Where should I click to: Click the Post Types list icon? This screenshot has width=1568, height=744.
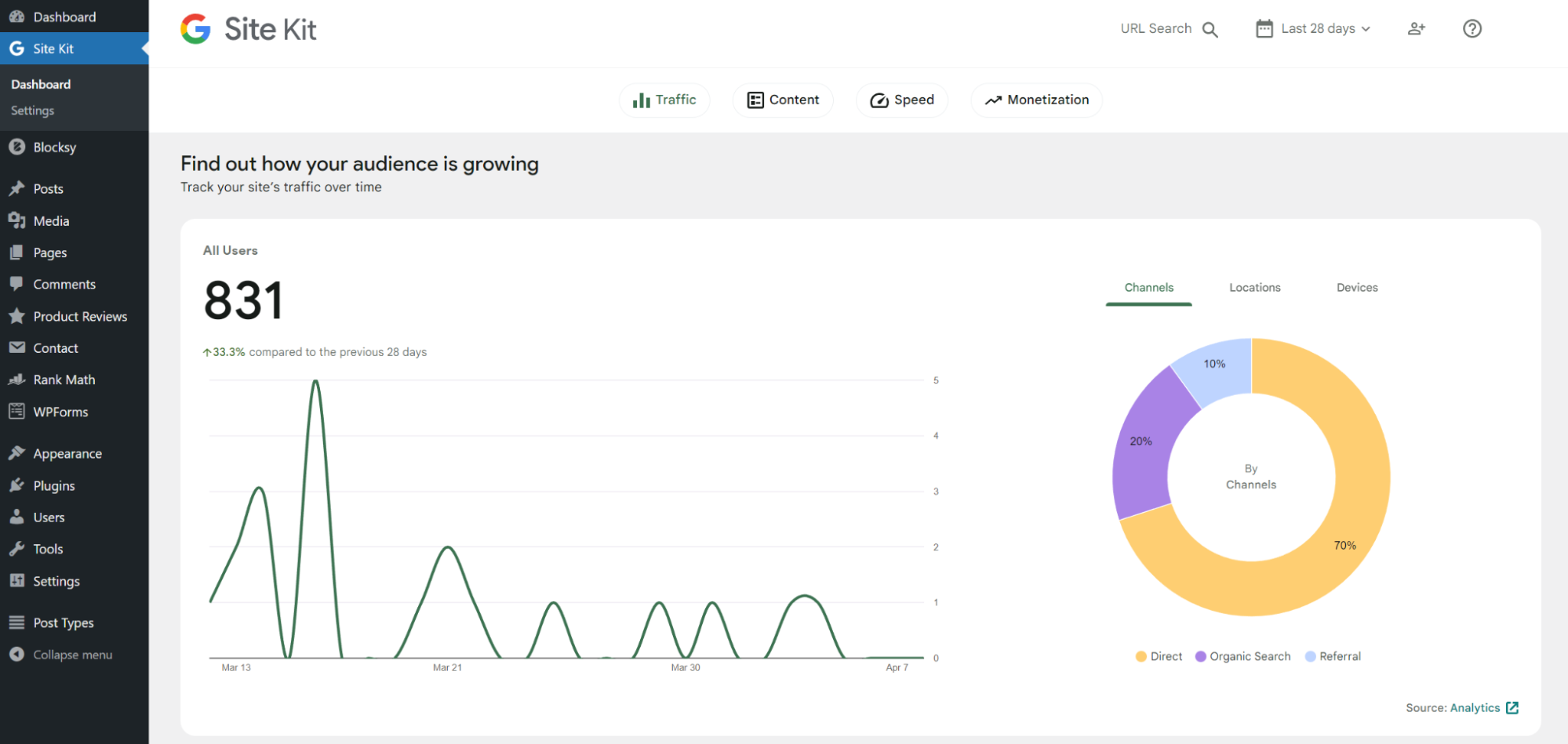pyautogui.click(x=16, y=622)
